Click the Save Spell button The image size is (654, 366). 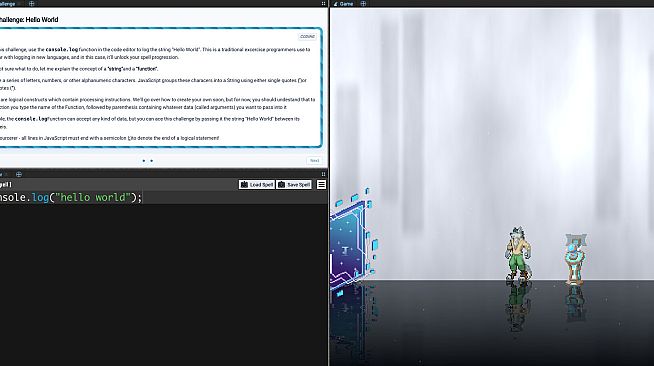pyautogui.click(x=294, y=184)
